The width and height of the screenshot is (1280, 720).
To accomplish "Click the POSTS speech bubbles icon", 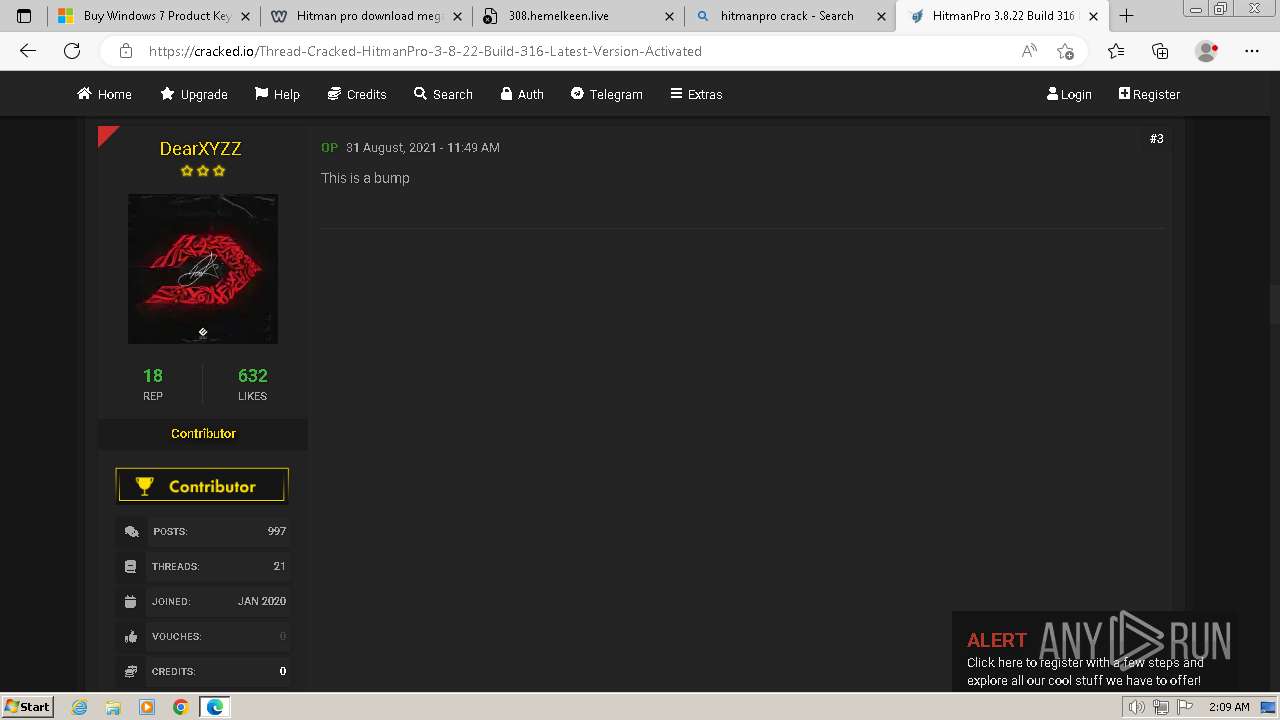I will pos(131,532).
